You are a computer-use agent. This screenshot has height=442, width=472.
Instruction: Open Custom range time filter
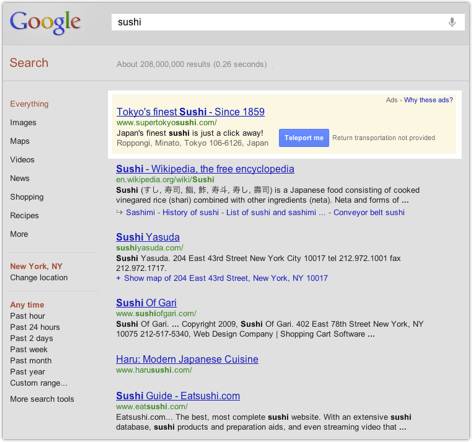tap(39, 383)
